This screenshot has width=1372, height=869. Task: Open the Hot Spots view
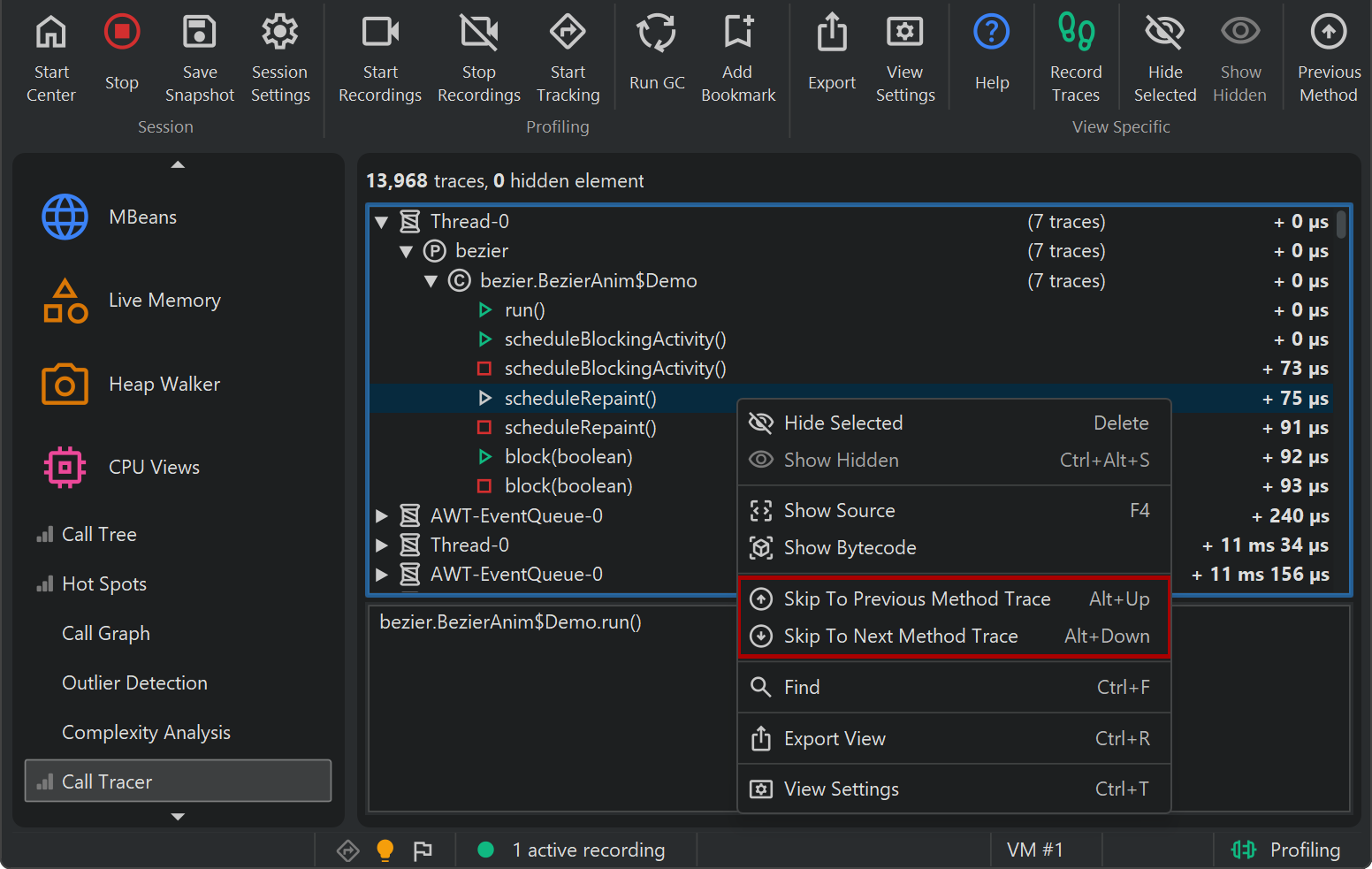(x=103, y=584)
